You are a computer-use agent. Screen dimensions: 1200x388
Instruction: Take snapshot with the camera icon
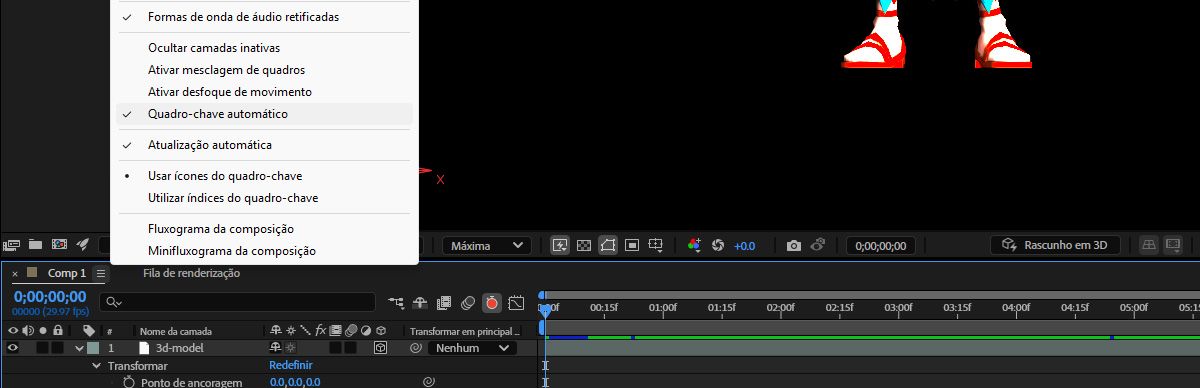click(x=793, y=245)
